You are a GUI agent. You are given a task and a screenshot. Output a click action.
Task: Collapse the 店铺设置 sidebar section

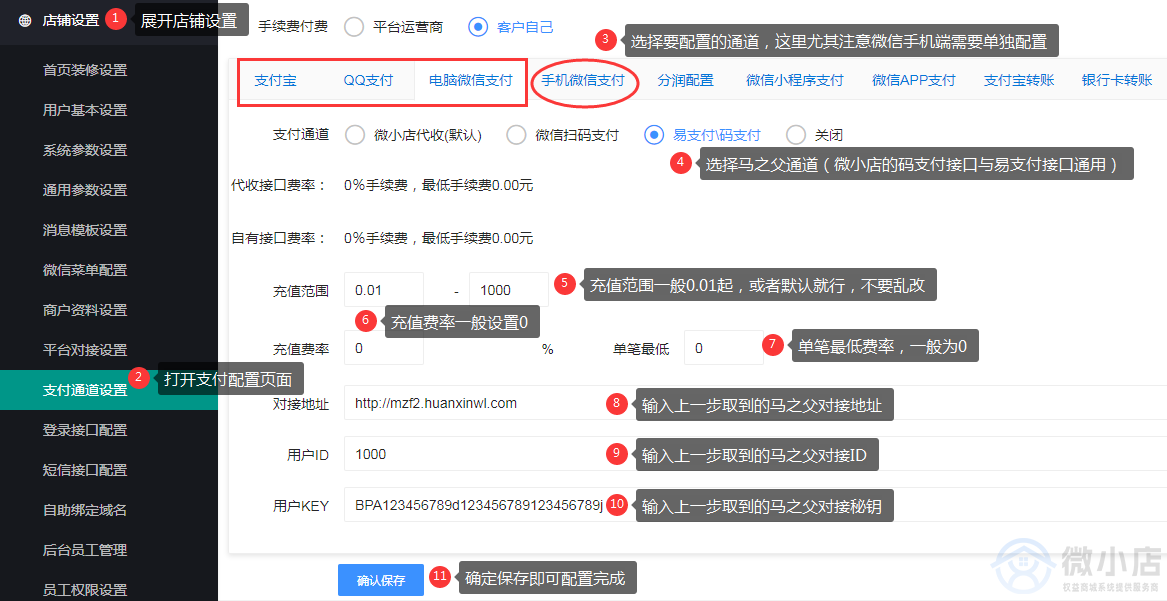(x=70, y=21)
